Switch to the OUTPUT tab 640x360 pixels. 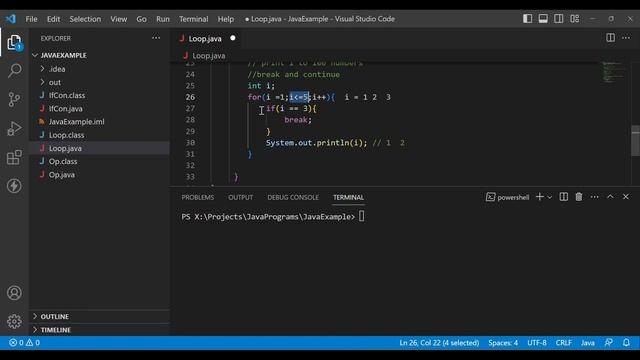pyautogui.click(x=240, y=197)
